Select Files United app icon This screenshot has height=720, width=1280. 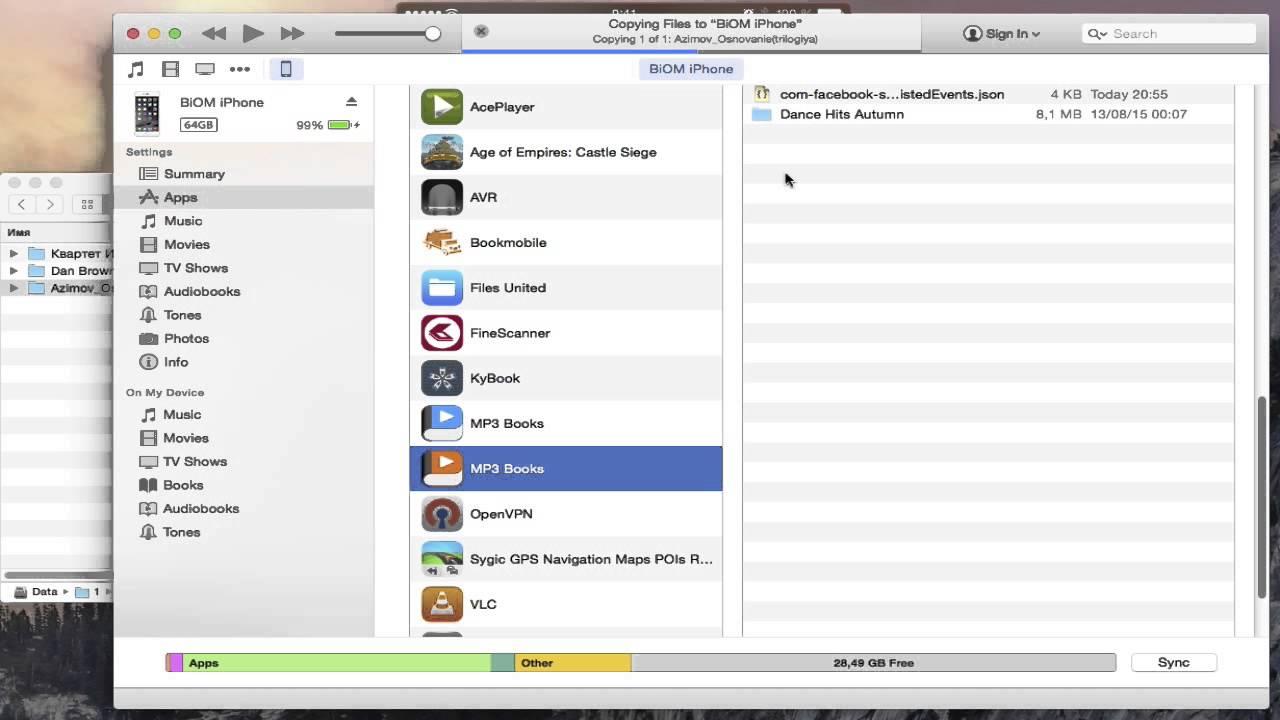click(442, 288)
